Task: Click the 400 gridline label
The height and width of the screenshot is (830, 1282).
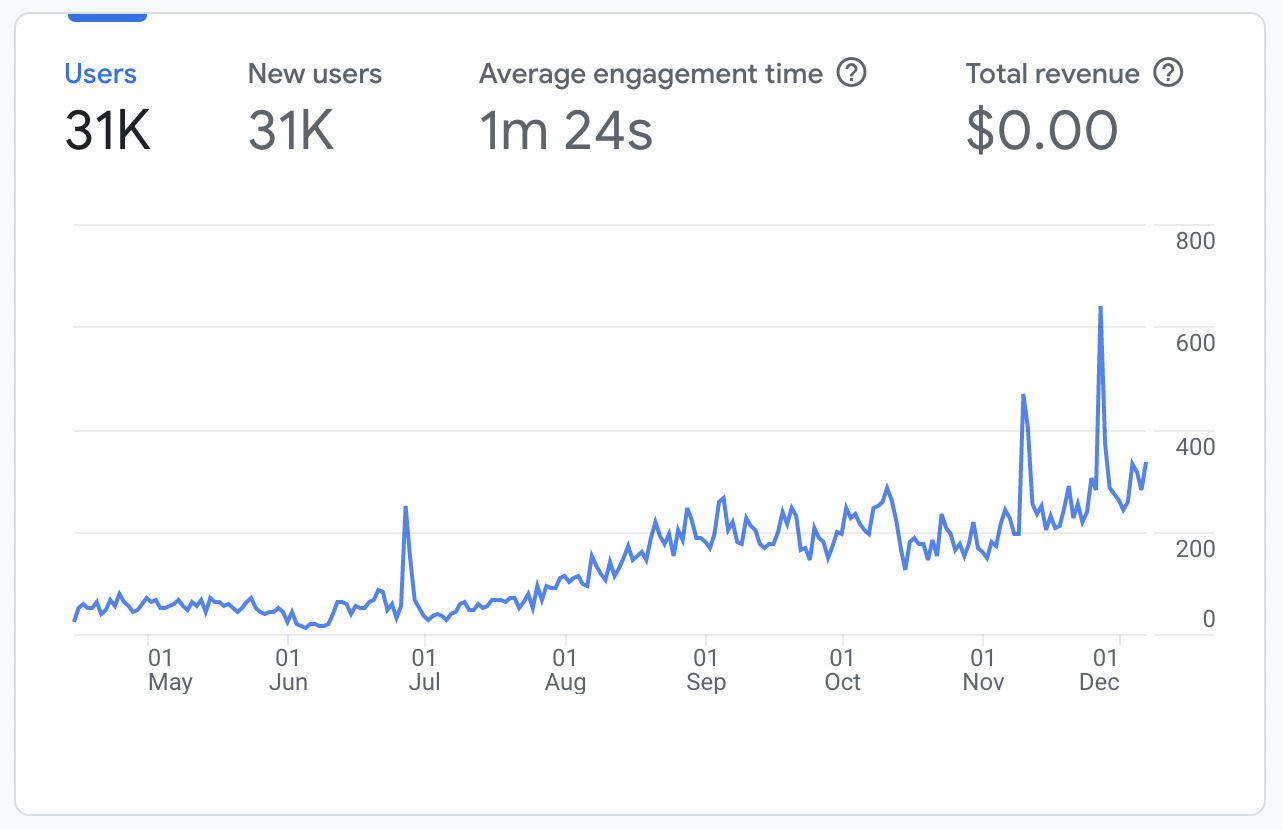Action: click(x=1197, y=446)
